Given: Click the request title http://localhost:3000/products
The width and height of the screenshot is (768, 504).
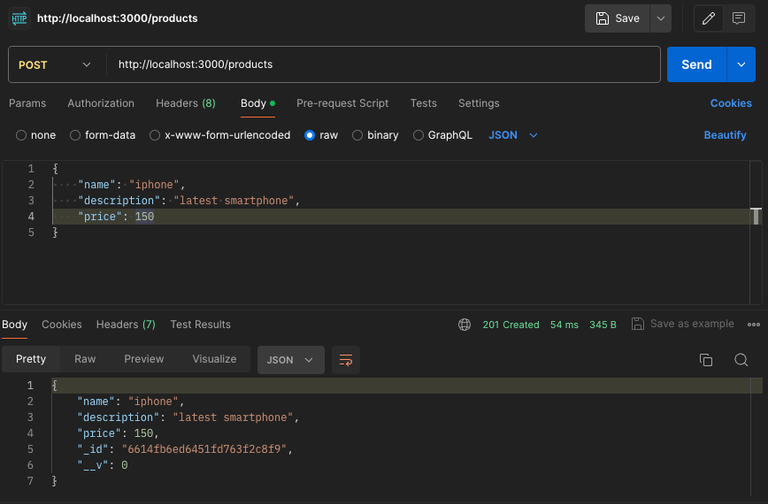Looking at the screenshot, I should tap(118, 19).
